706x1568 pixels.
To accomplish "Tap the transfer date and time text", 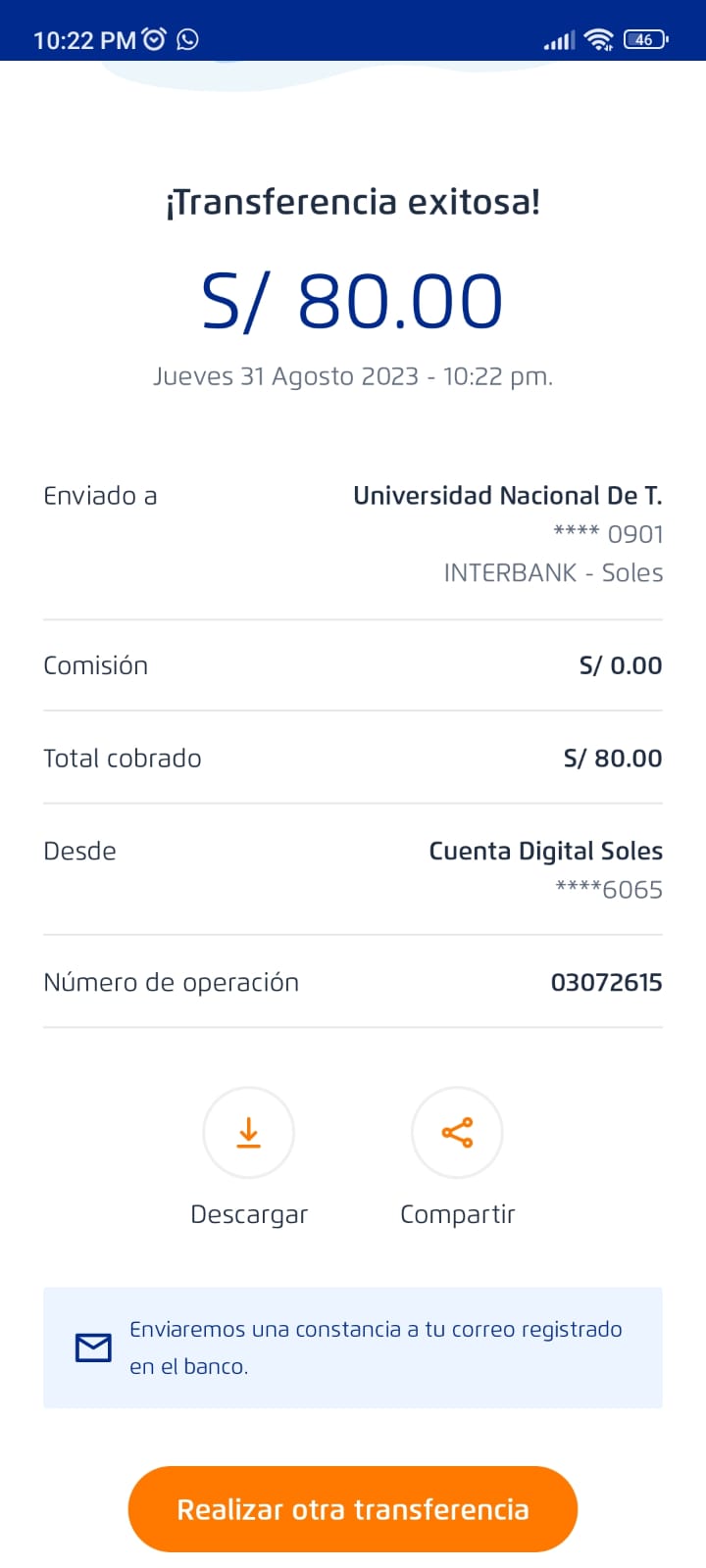I will coord(353,376).
